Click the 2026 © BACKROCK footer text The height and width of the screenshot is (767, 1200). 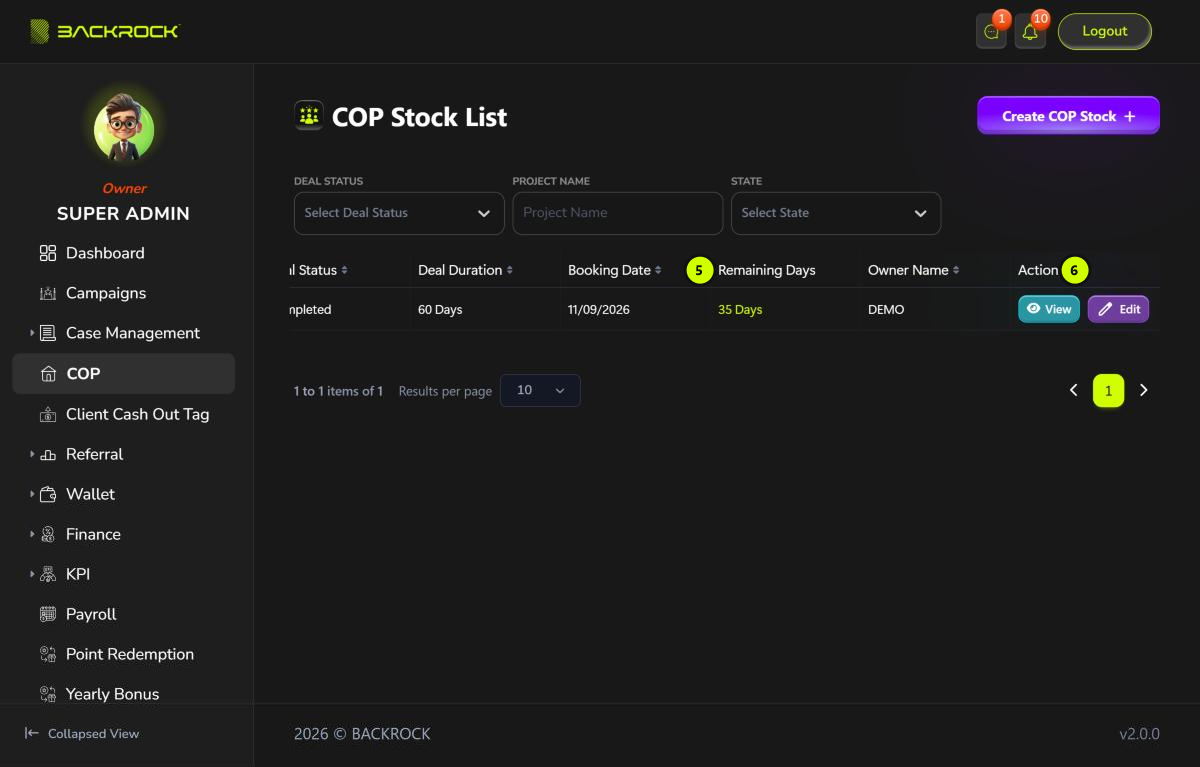[x=362, y=734]
